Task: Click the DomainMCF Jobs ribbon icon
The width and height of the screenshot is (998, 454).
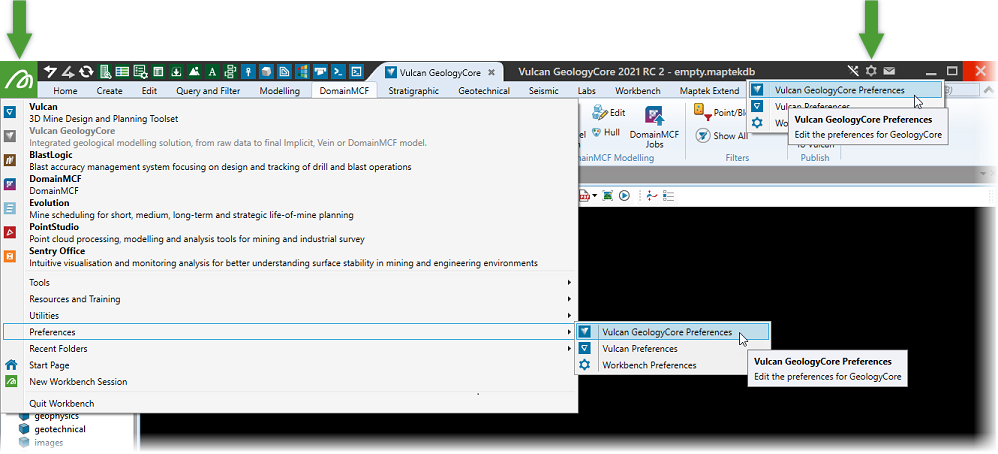Action: [655, 116]
